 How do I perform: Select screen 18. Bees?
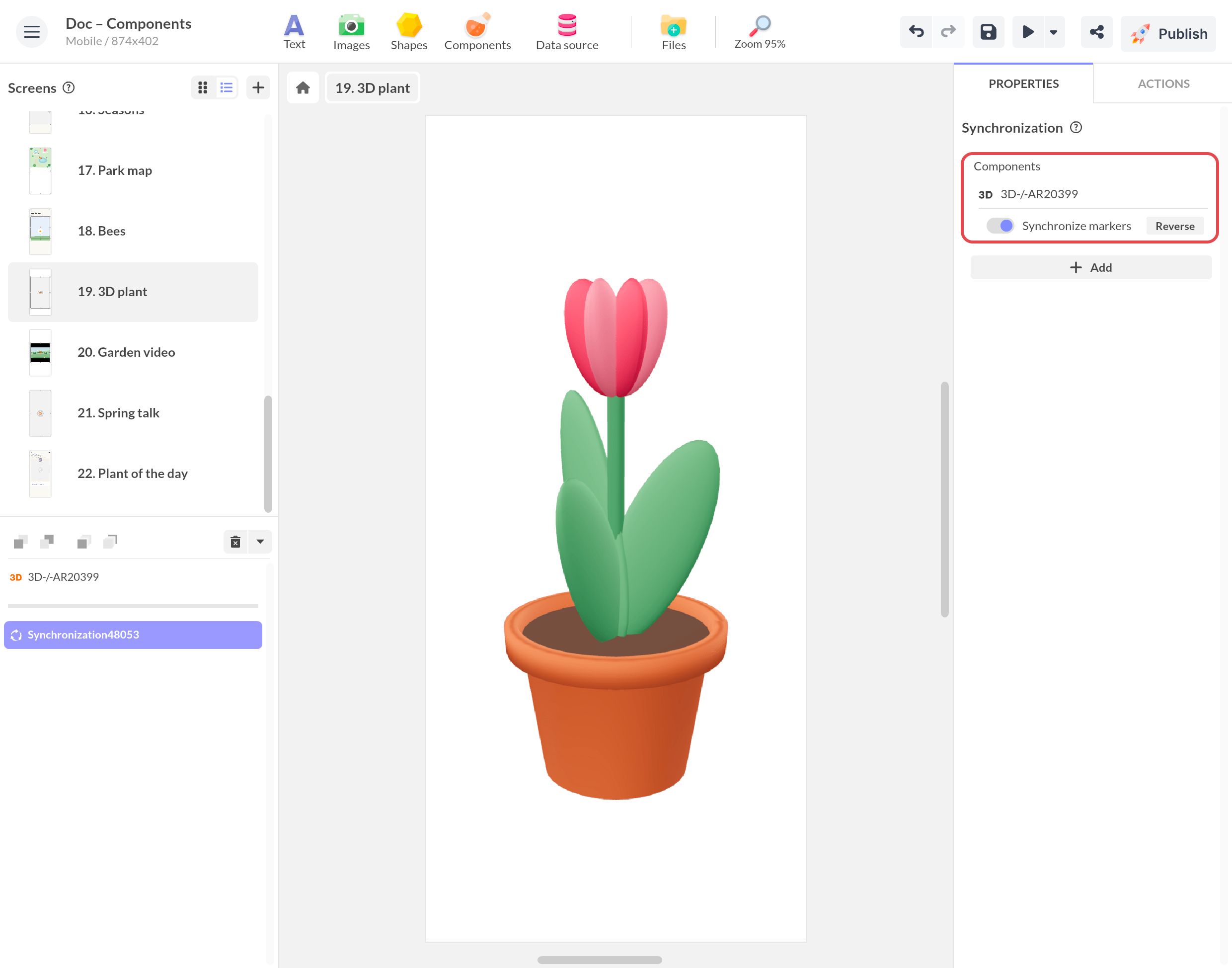tap(133, 231)
